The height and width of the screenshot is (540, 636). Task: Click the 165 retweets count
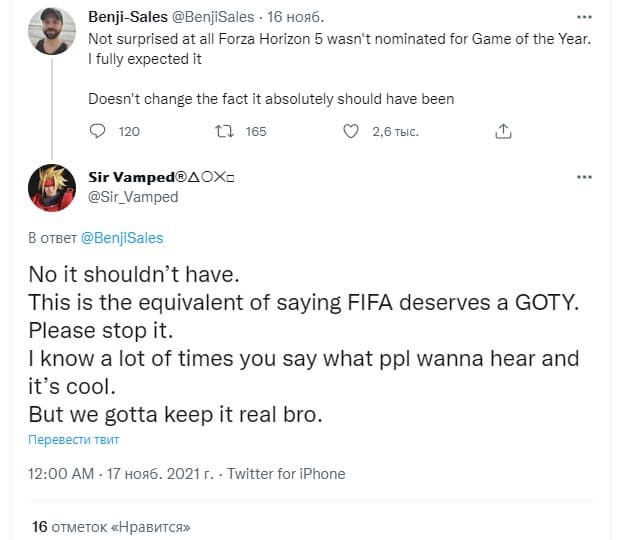(x=256, y=131)
